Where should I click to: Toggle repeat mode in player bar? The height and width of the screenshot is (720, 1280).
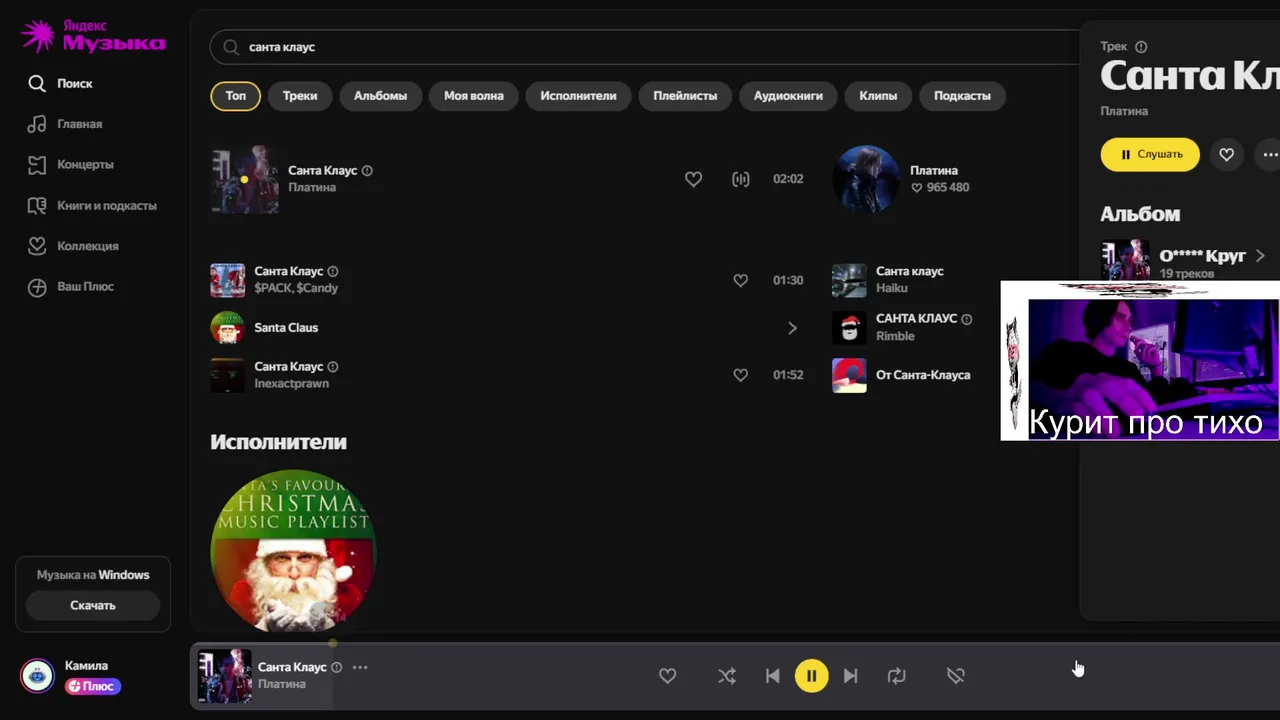(896, 676)
